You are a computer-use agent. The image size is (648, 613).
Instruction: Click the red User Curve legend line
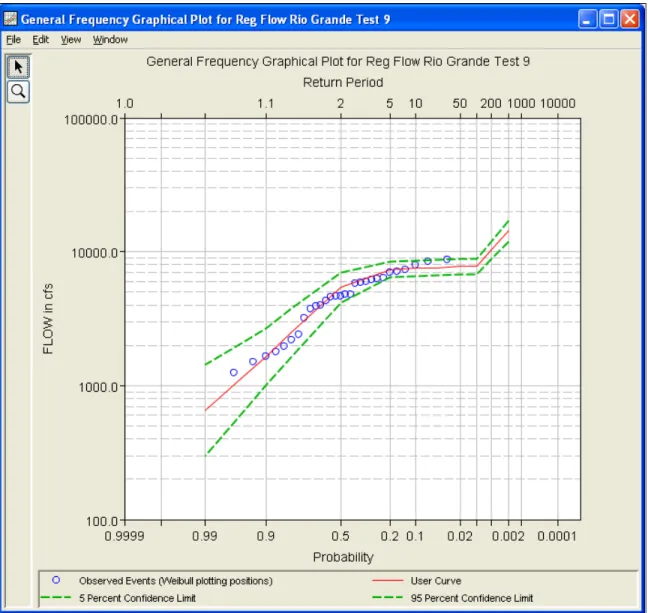388,581
